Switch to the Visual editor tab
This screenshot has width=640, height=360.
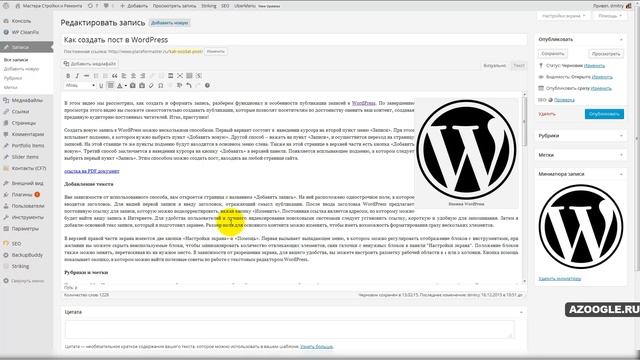pyautogui.click(x=495, y=65)
